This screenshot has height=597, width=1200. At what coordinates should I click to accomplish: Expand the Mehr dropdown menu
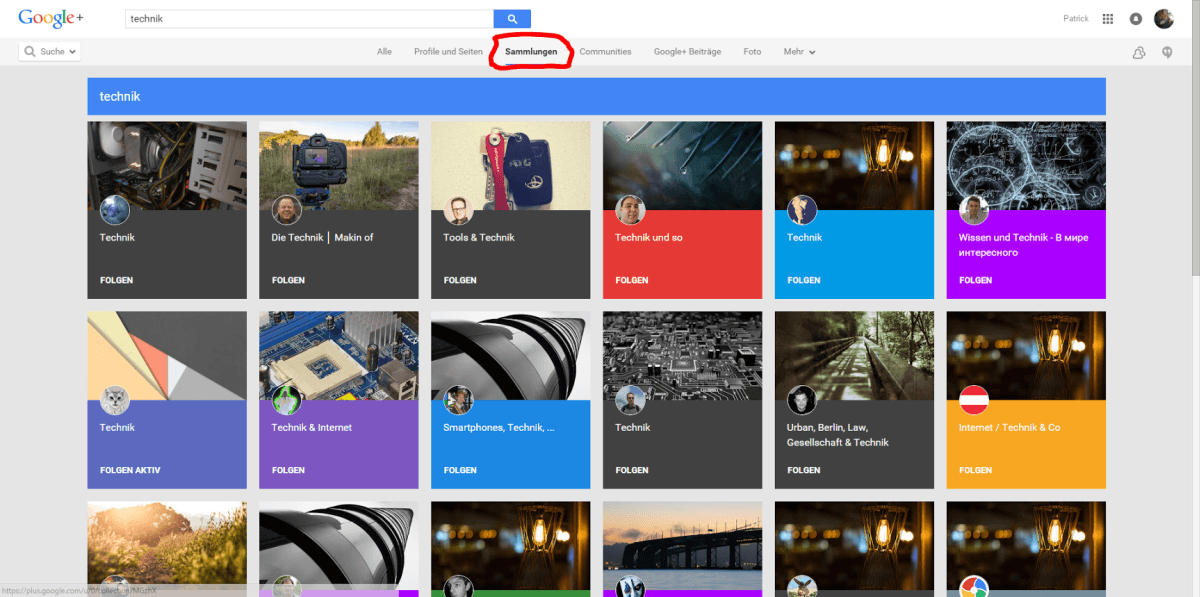pyautogui.click(x=799, y=52)
